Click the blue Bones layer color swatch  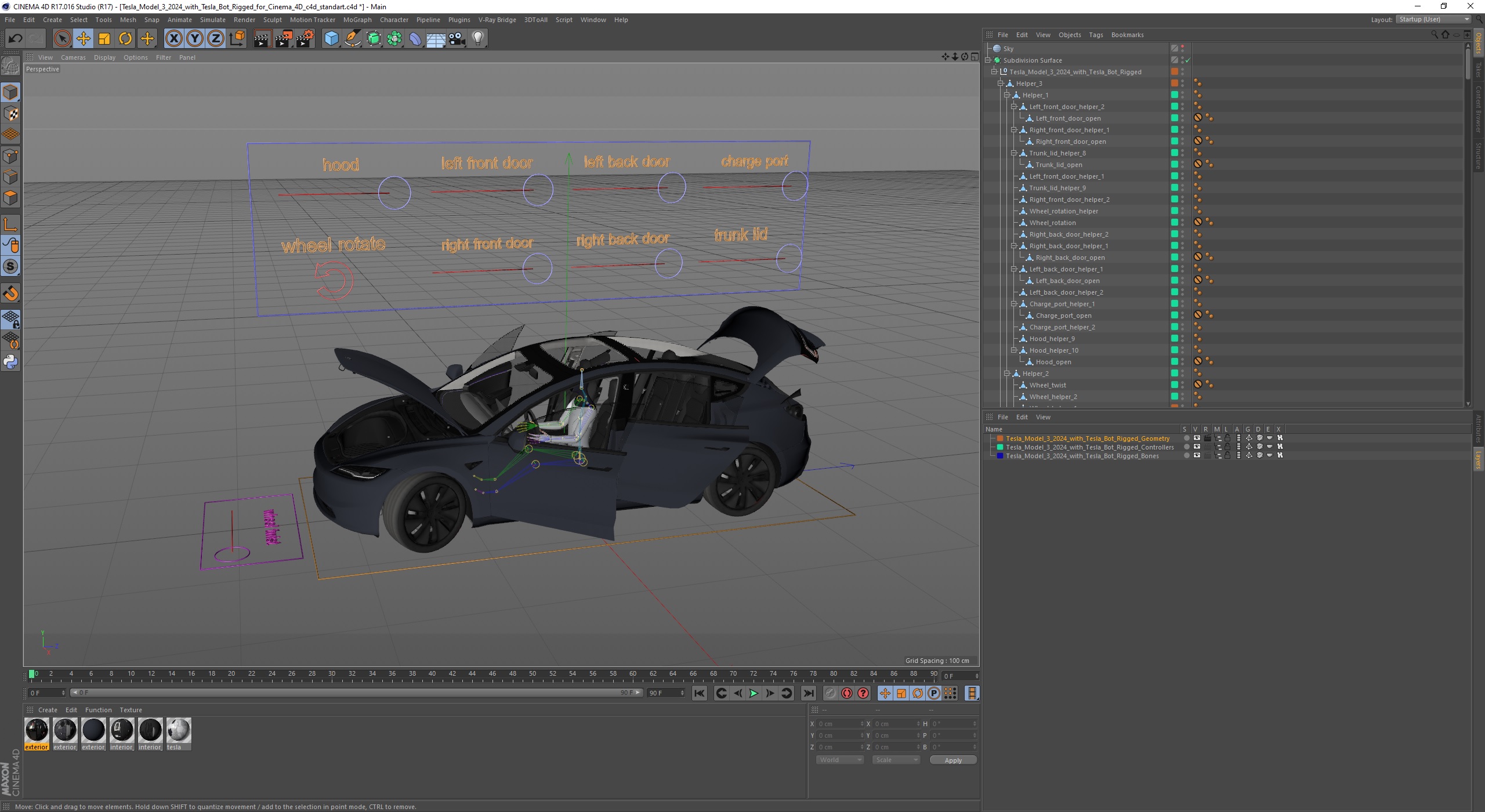1000,456
